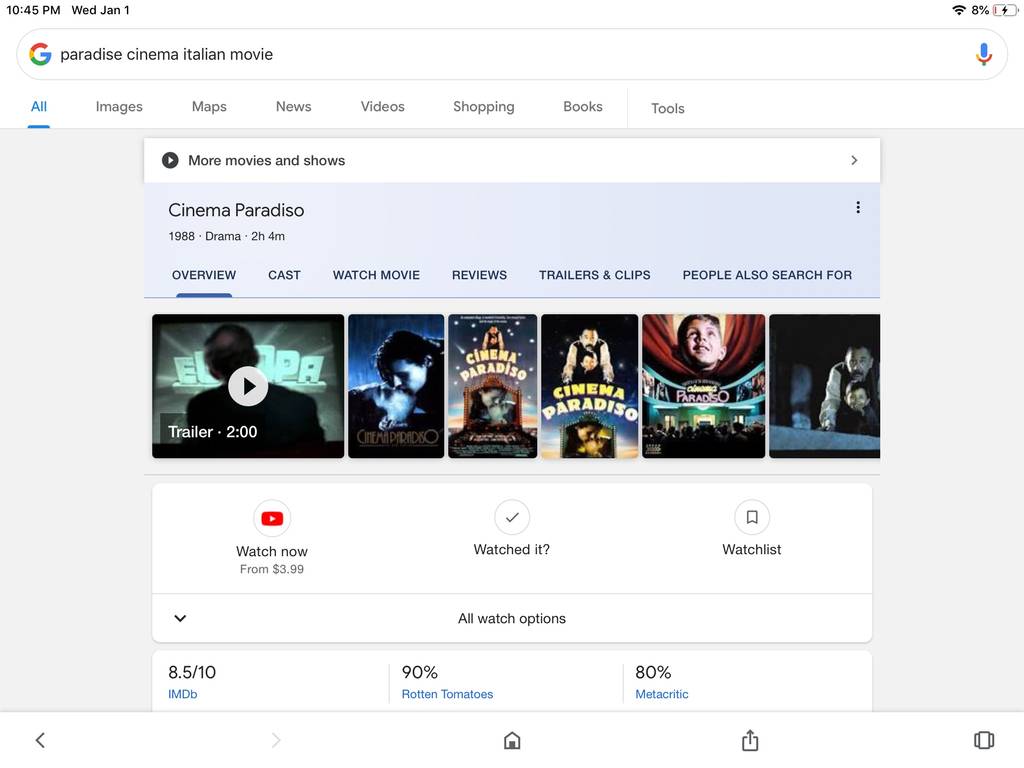This screenshot has height=768, width=1024.
Task: Switch to Videos search tab
Action: coord(383,106)
